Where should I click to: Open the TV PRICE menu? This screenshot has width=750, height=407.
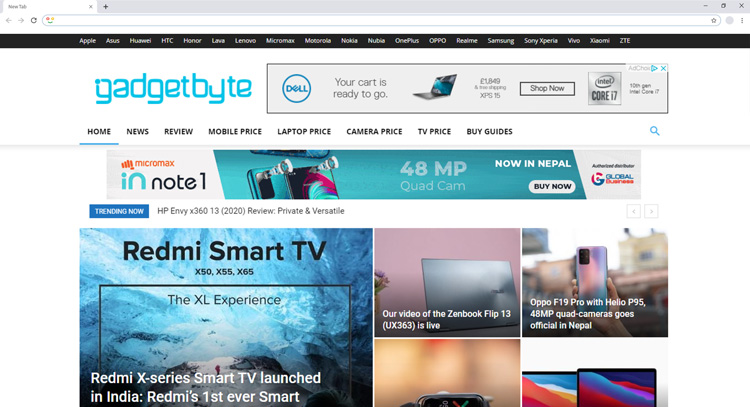(x=434, y=131)
